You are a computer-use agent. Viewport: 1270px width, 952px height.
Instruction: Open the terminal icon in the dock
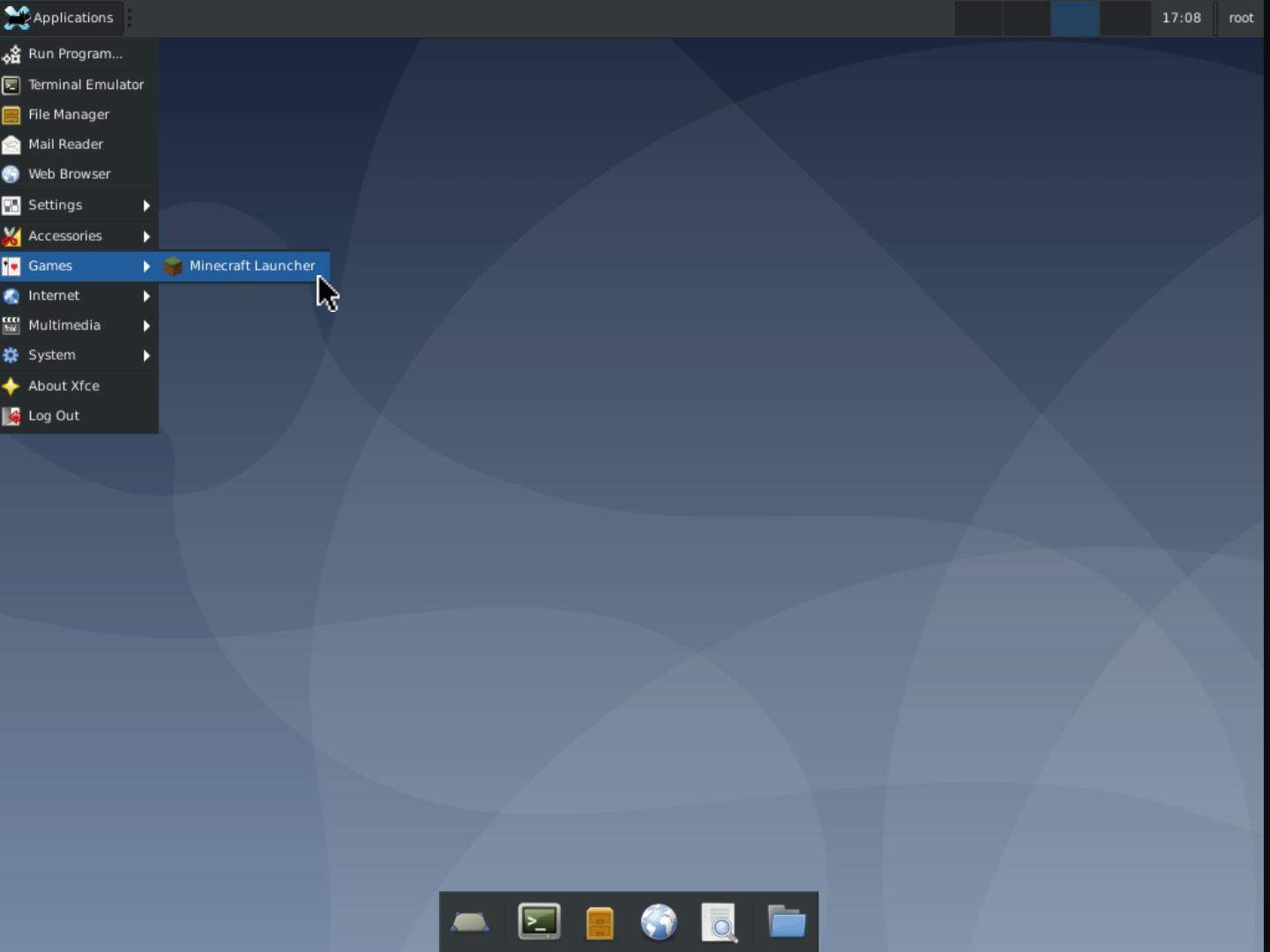(539, 922)
